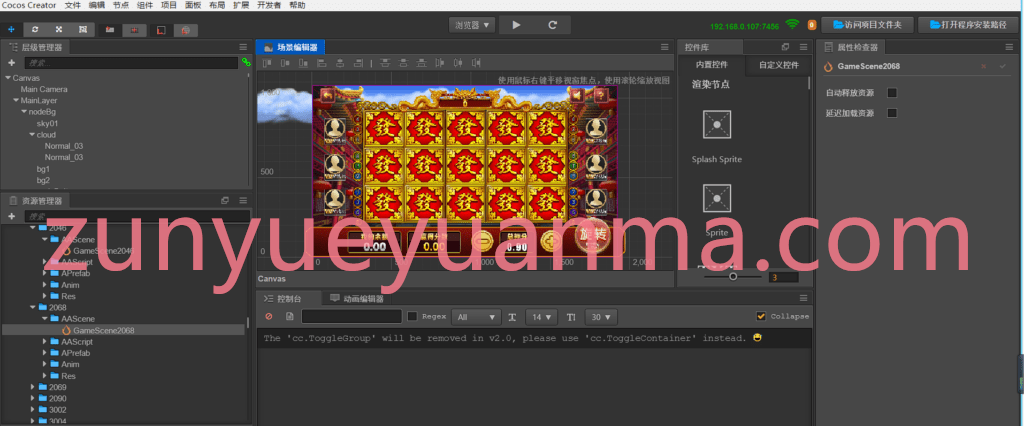Click 打开程序安装路径 button
This screenshot has width=1024, height=426.
969,25
